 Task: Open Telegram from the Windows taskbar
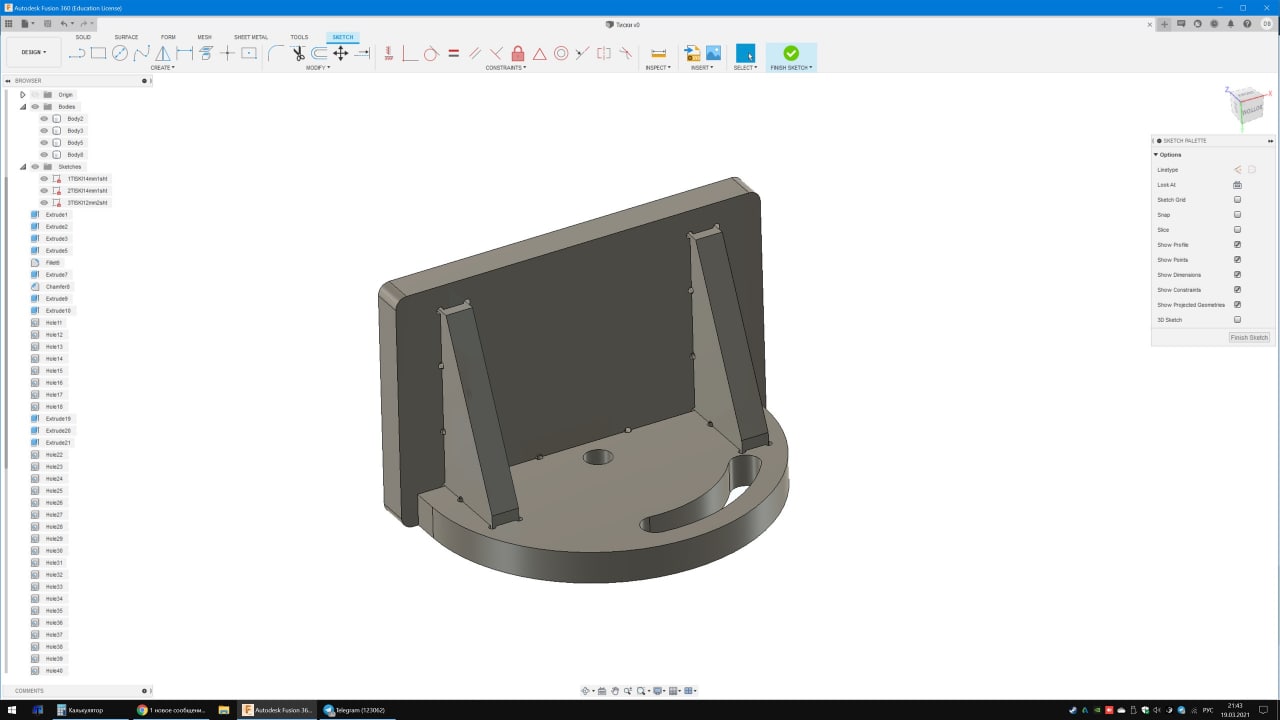click(x=355, y=710)
